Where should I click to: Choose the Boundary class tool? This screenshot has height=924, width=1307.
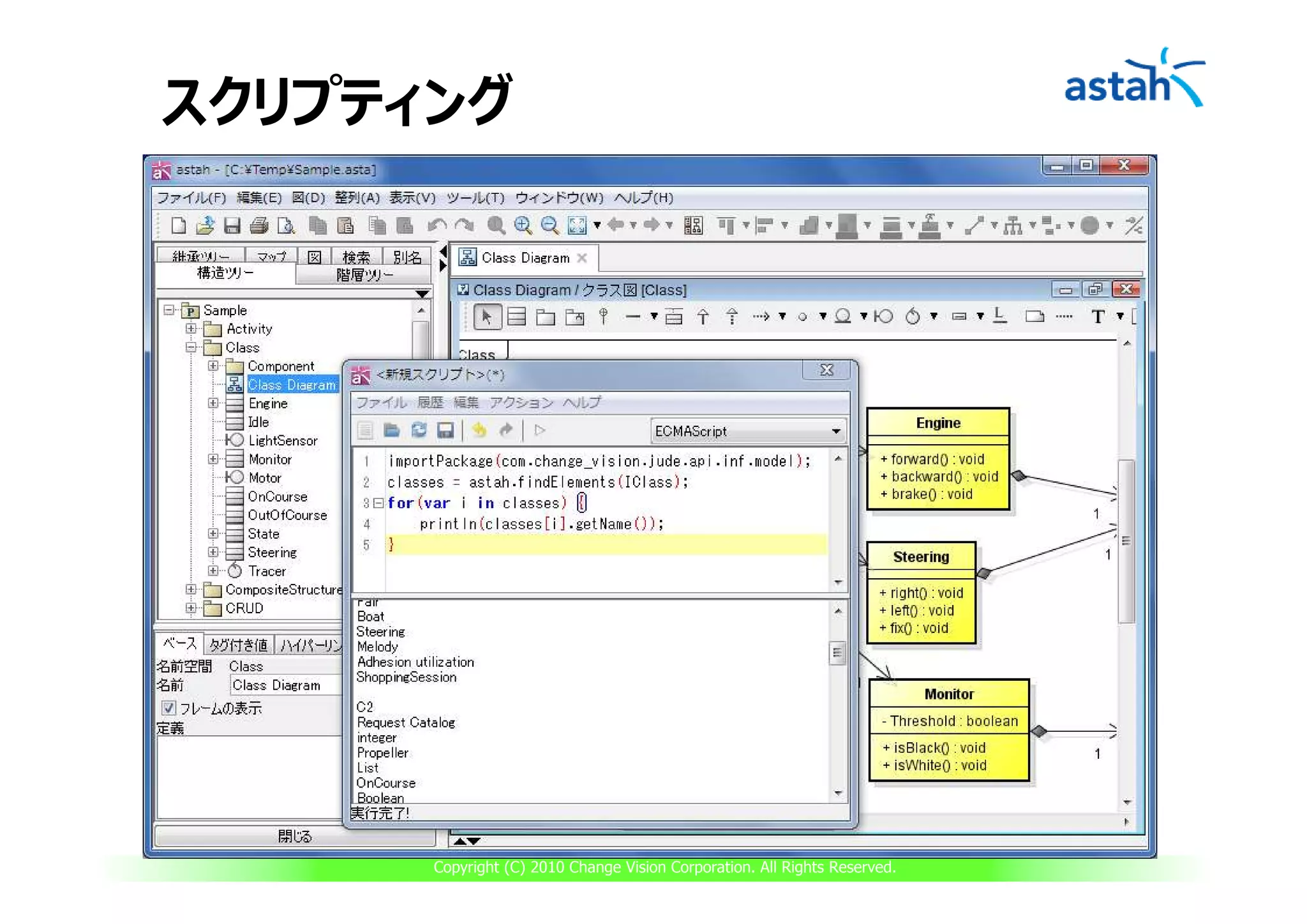(x=883, y=317)
